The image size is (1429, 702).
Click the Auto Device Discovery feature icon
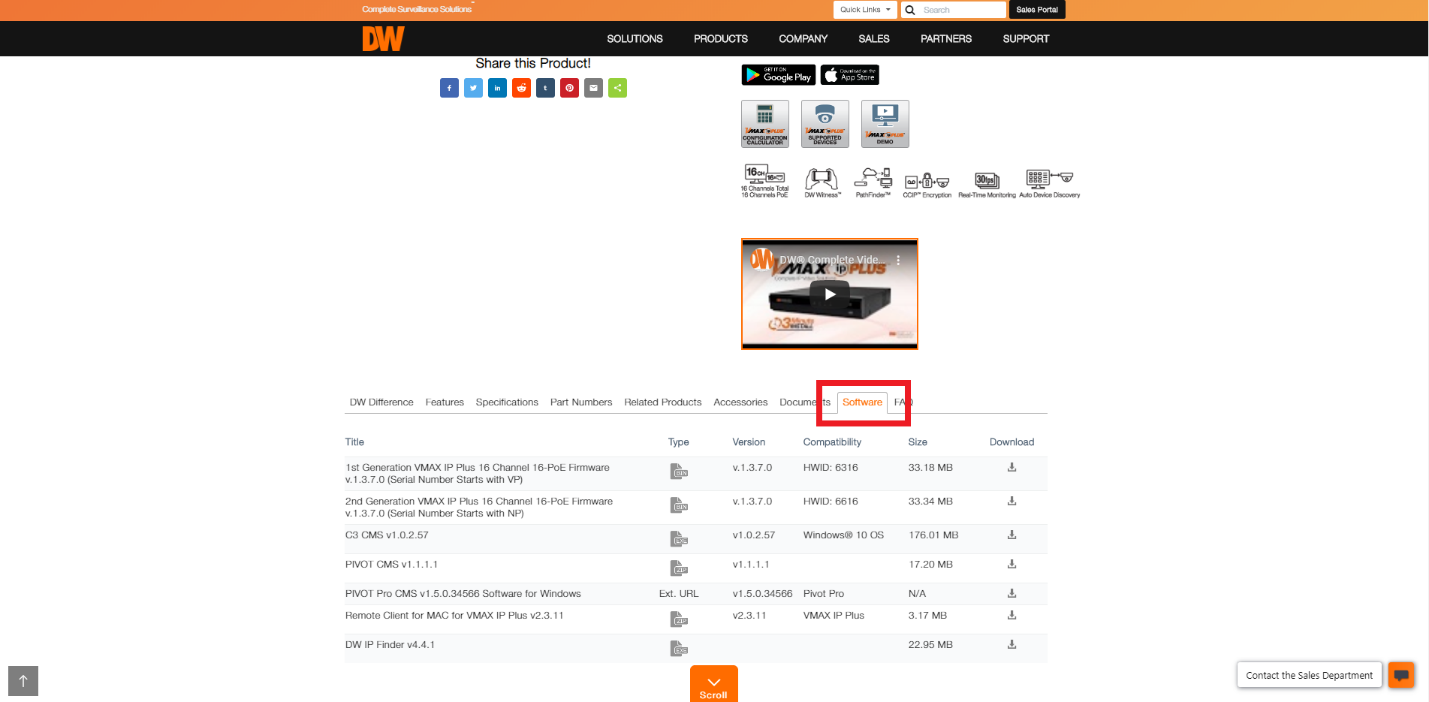1050,183
